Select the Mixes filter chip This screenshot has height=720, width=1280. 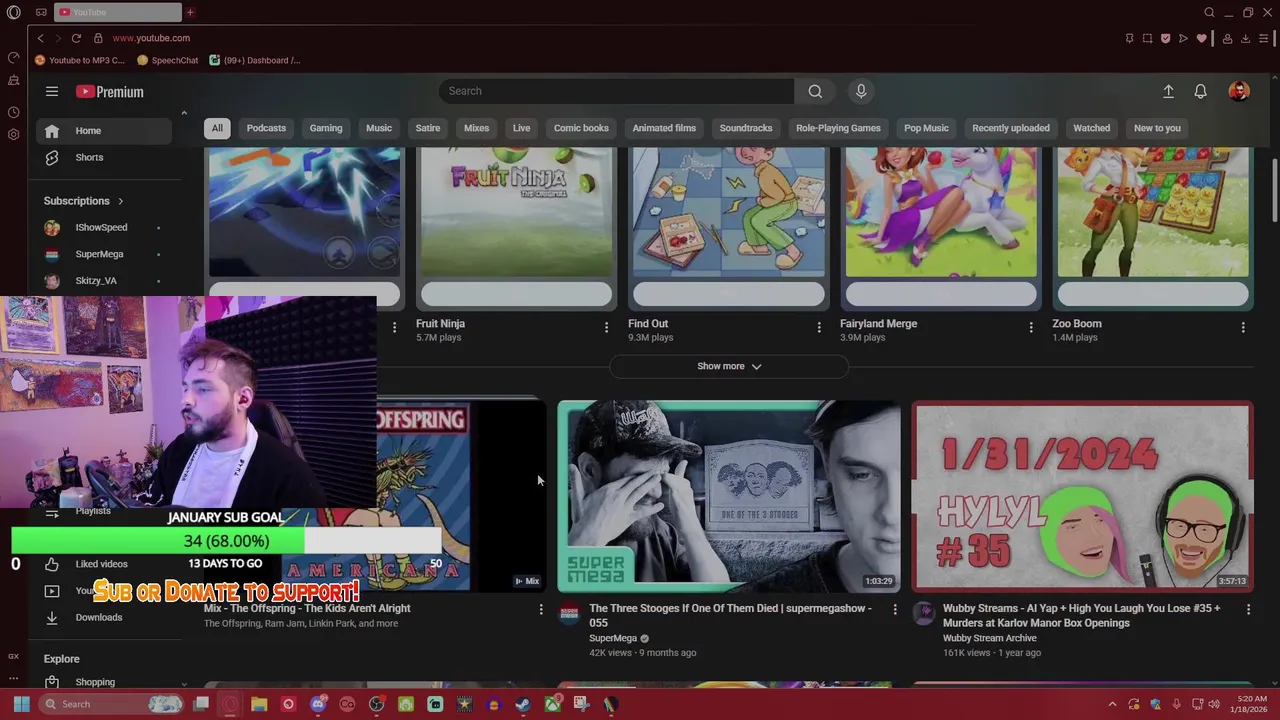click(x=477, y=128)
